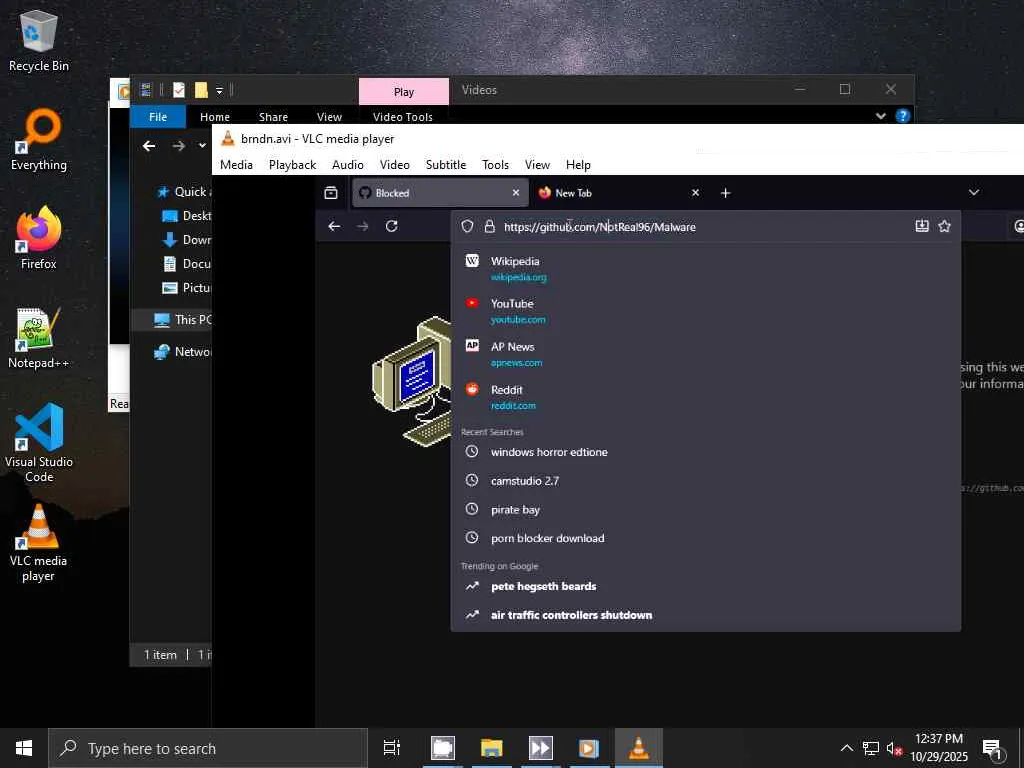The image size is (1024, 768).
Task: Open Visual Studio Code desktop shortcut
Action: pos(39,443)
